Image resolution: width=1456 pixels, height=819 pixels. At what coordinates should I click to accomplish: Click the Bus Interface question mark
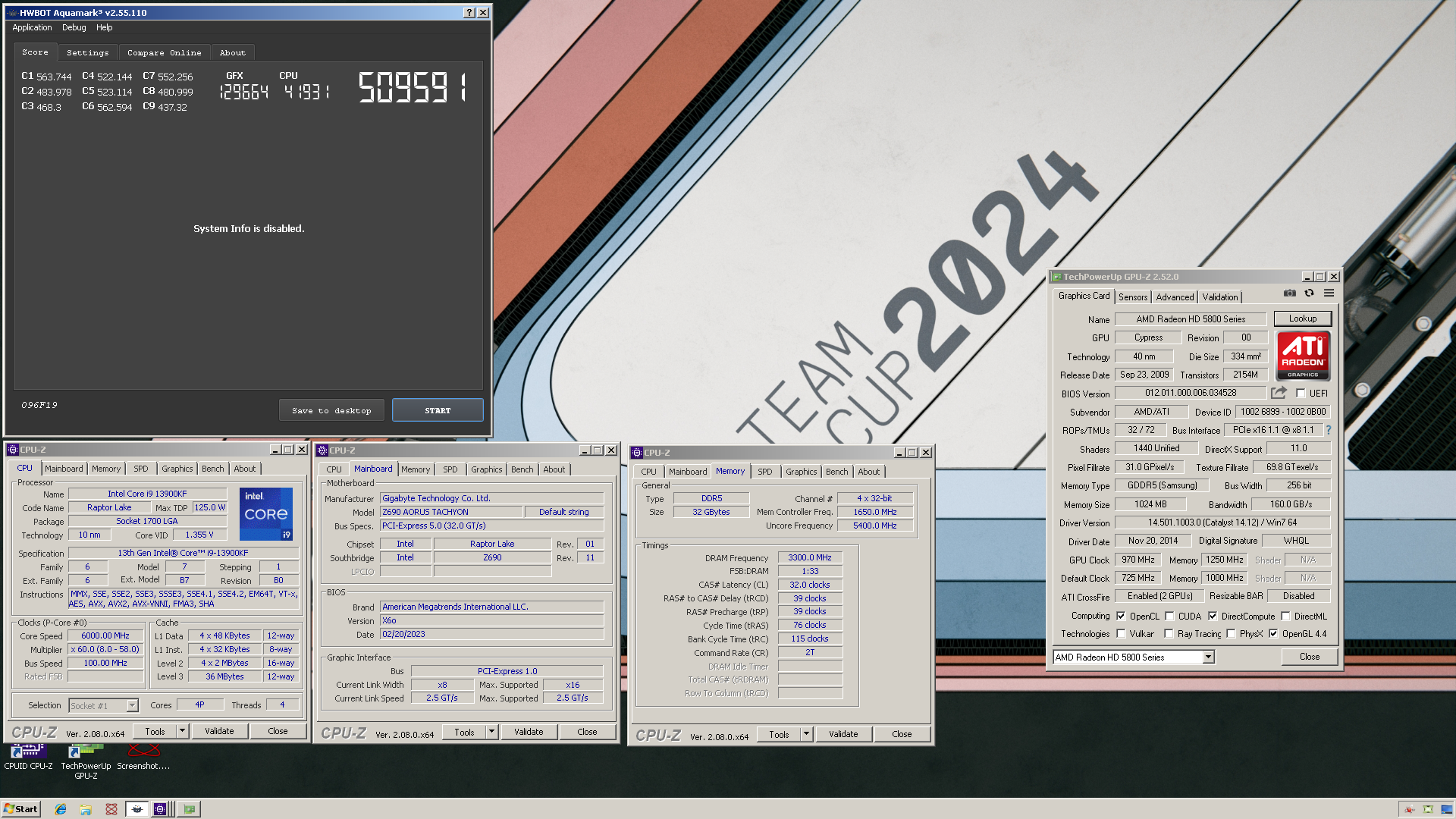1328,430
